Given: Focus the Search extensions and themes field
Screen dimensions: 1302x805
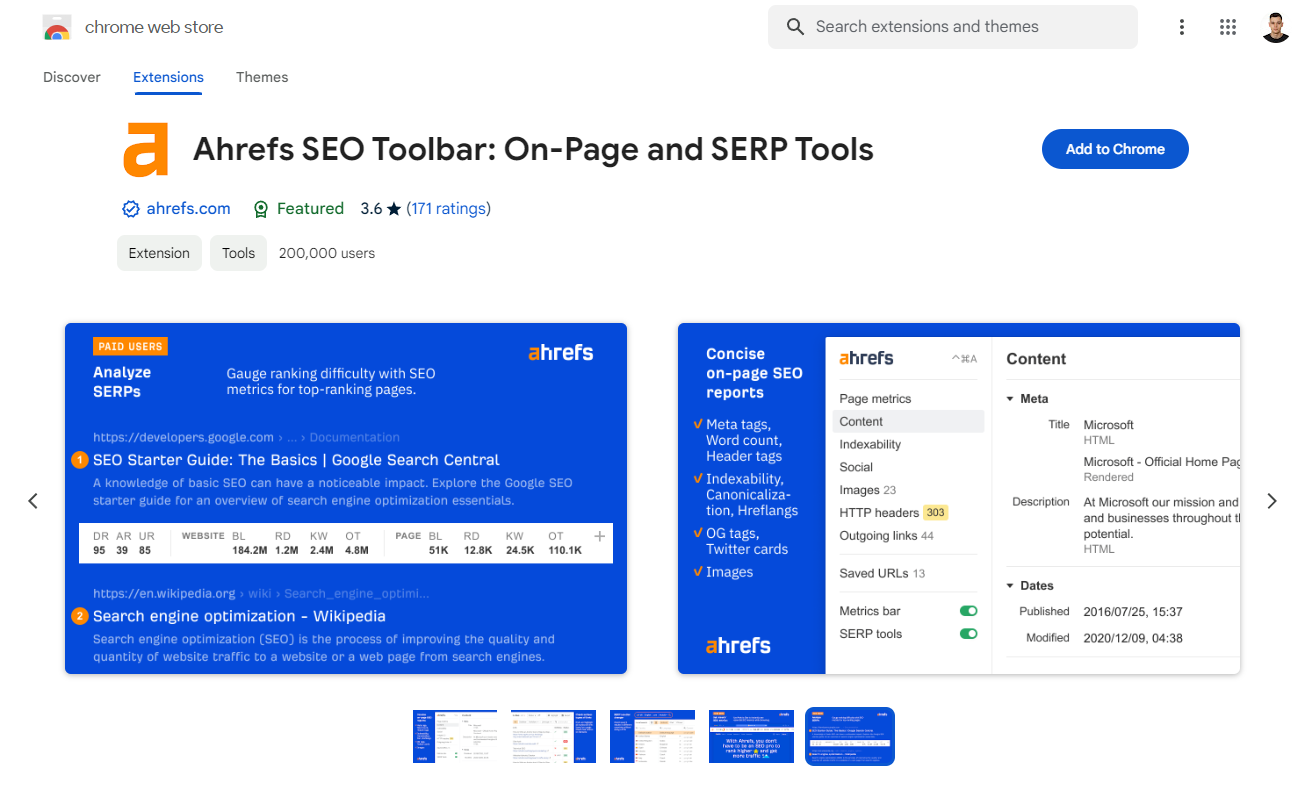Looking at the screenshot, I should click(x=953, y=27).
